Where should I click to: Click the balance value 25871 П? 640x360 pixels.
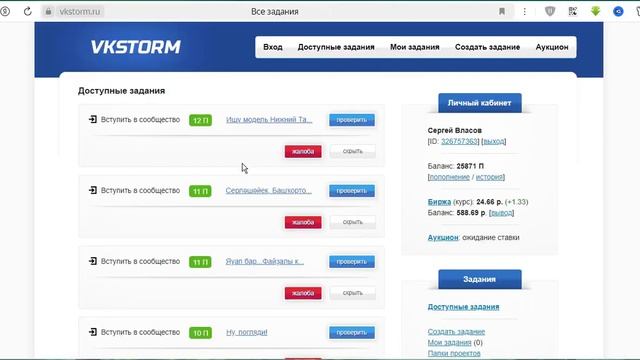point(470,166)
